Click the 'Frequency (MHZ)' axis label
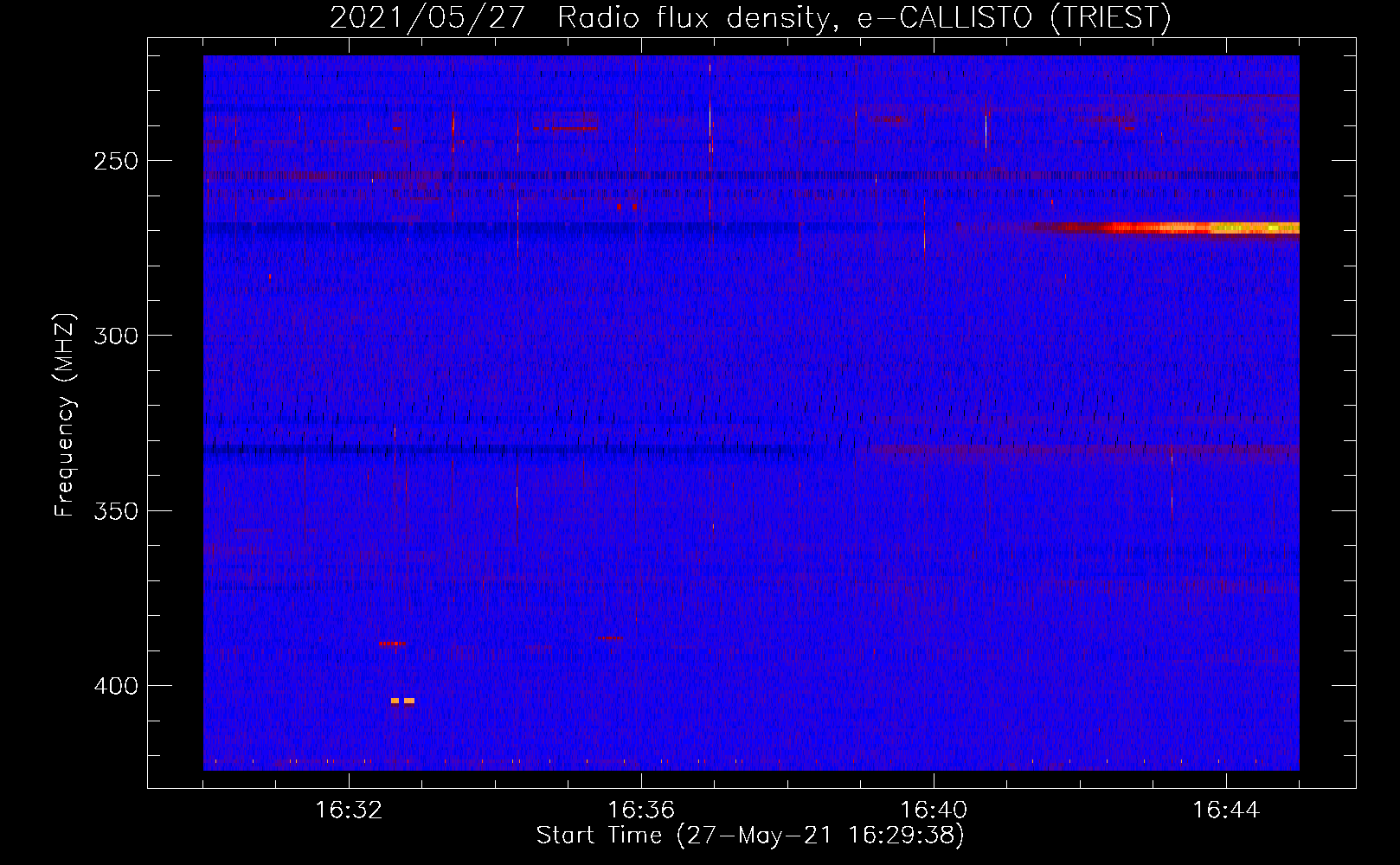Screen dimensions: 1400x865 65,415
